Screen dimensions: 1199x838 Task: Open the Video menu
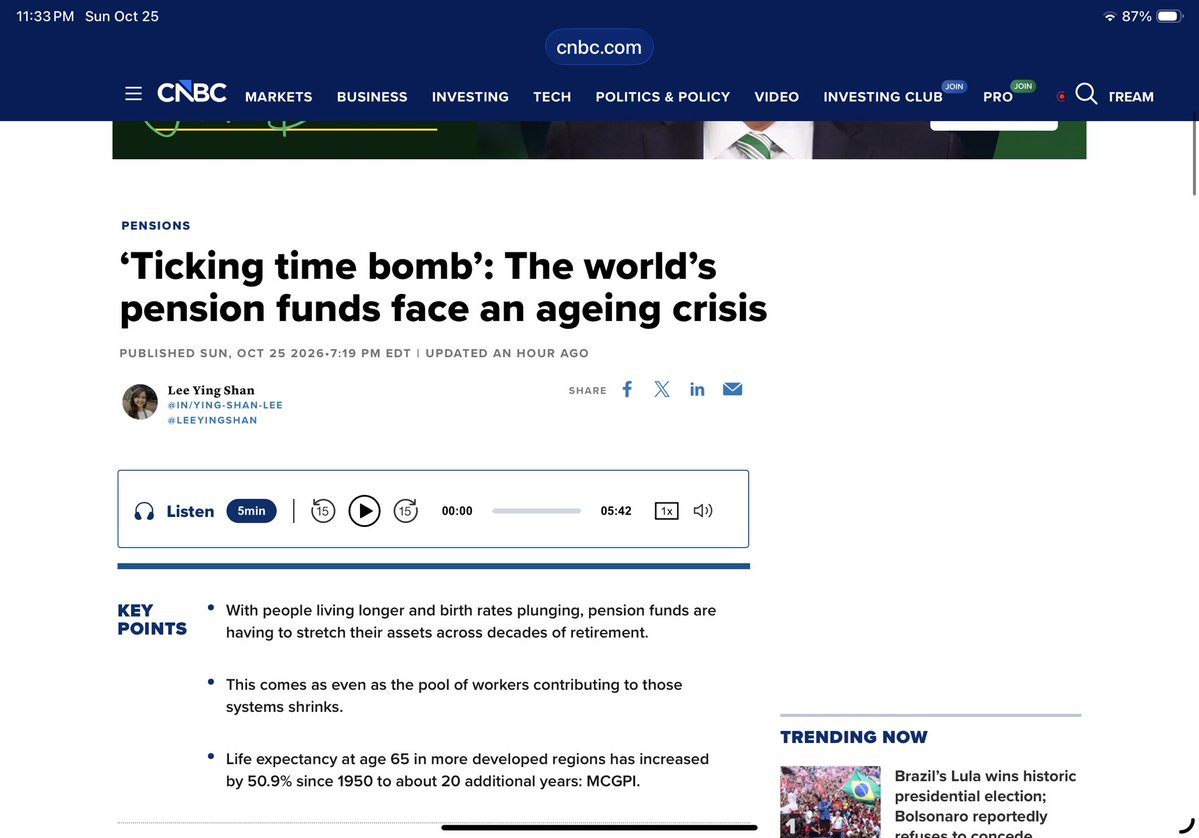[x=777, y=97]
